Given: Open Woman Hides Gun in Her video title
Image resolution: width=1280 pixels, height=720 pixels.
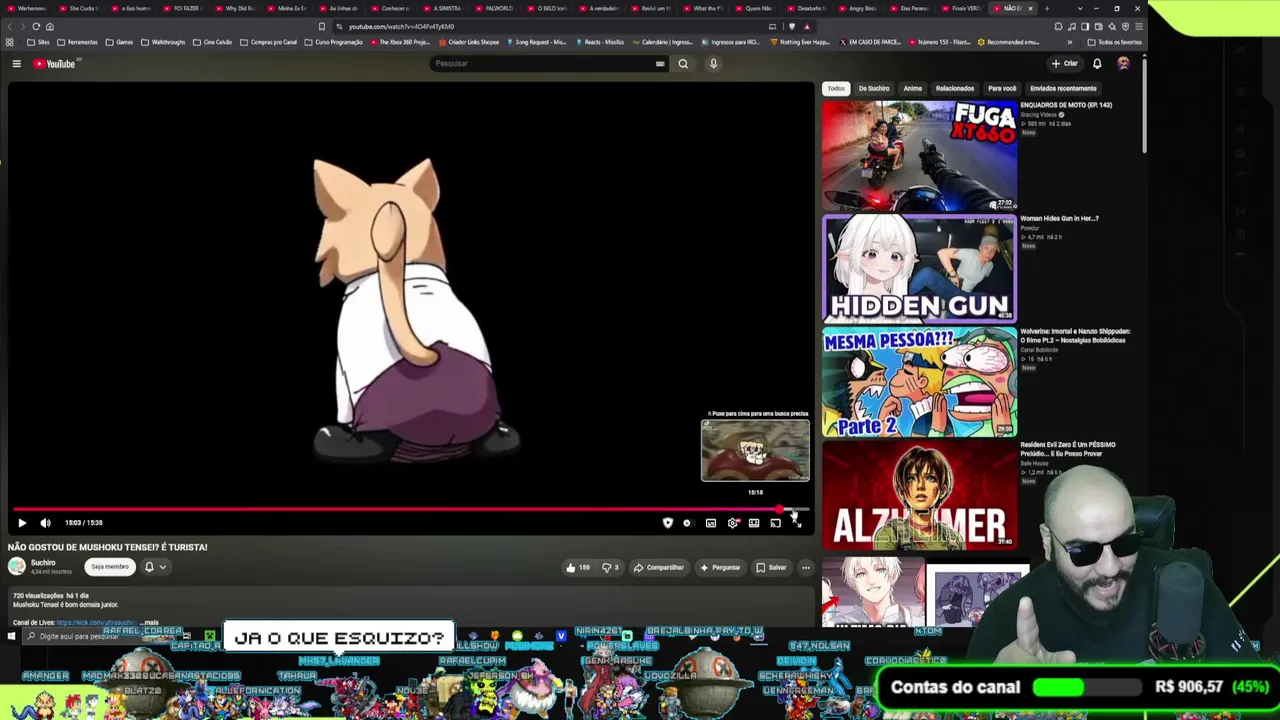Looking at the screenshot, I should [1059, 218].
